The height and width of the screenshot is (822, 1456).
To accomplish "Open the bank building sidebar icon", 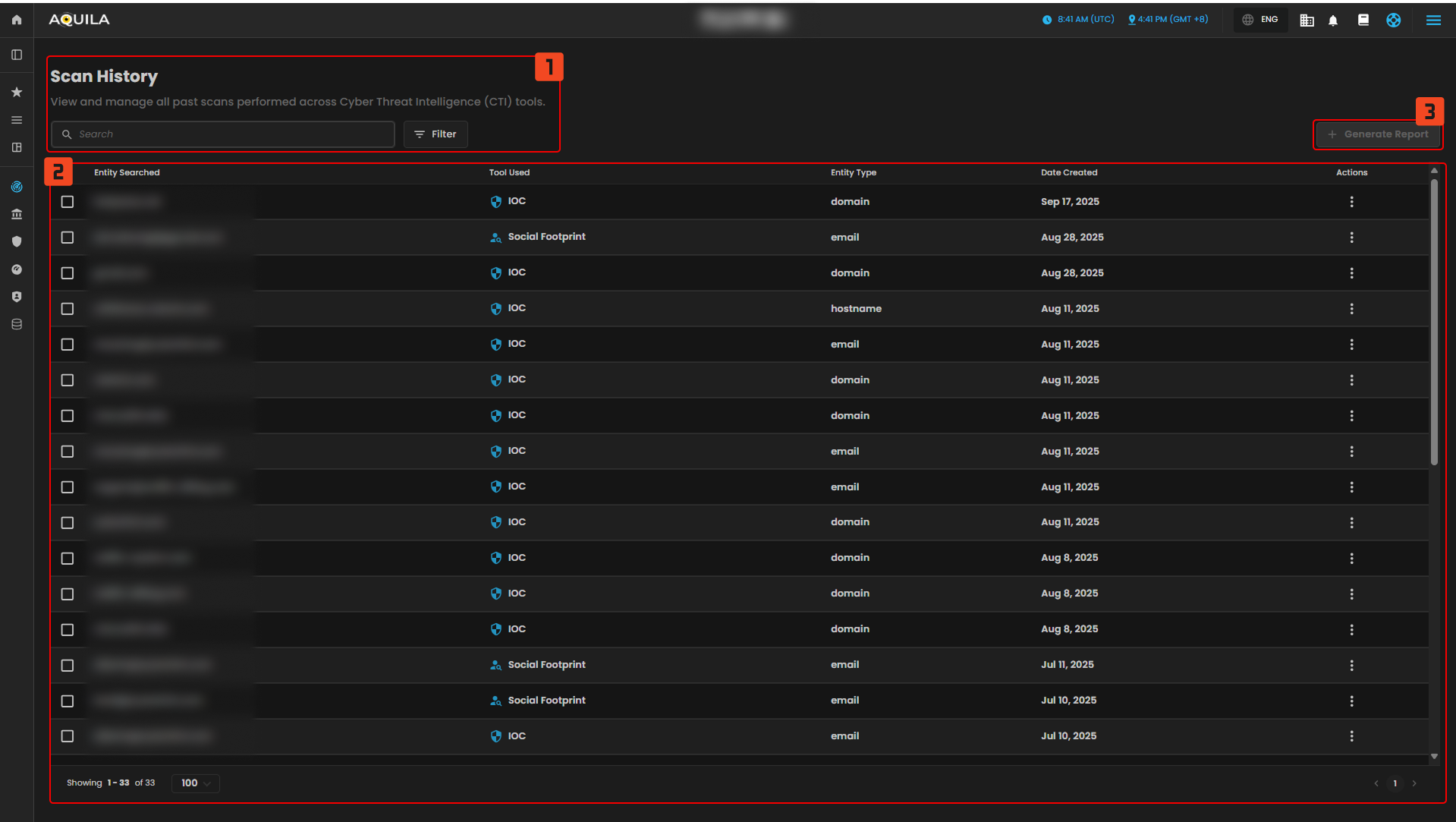I will 17,214.
